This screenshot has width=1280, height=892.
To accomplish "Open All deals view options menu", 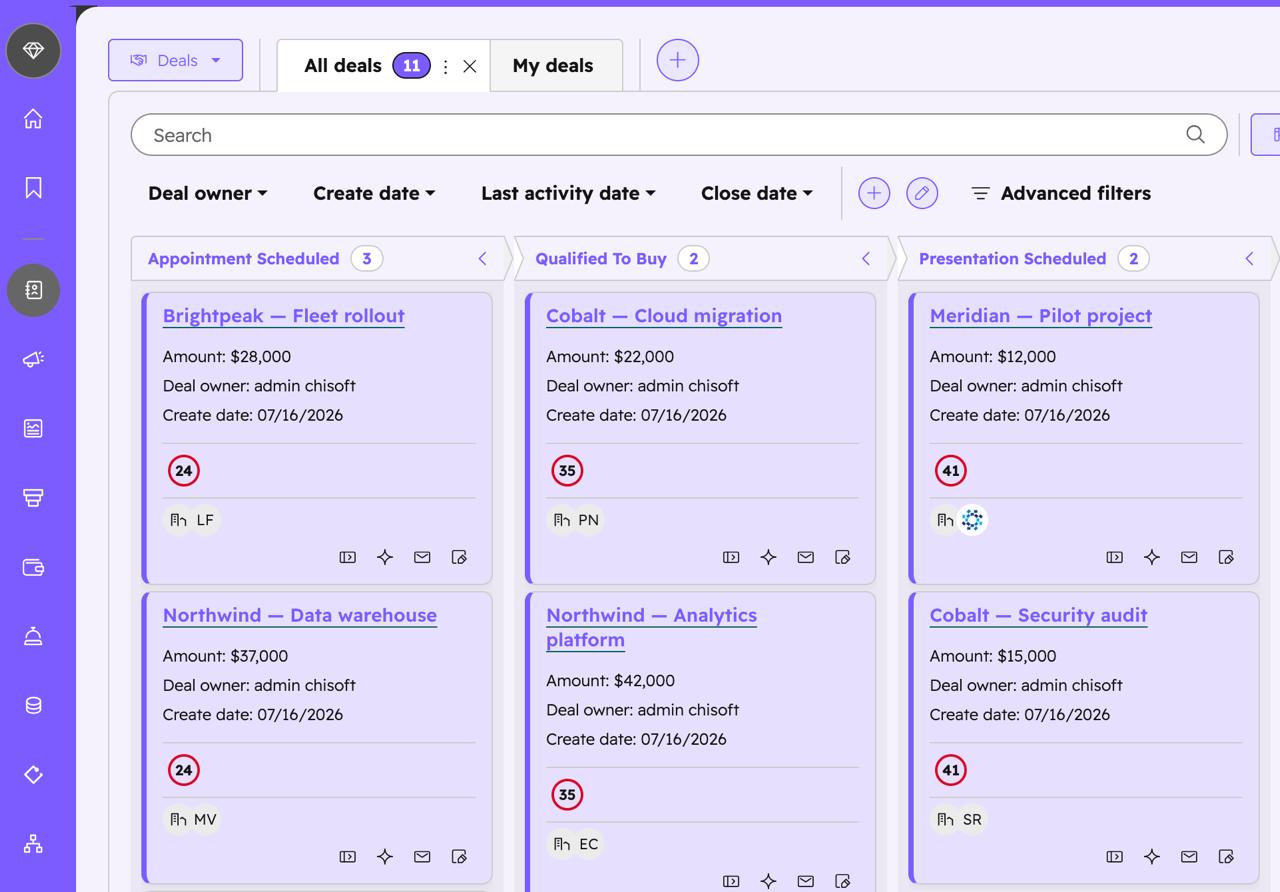I will (445, 66).
